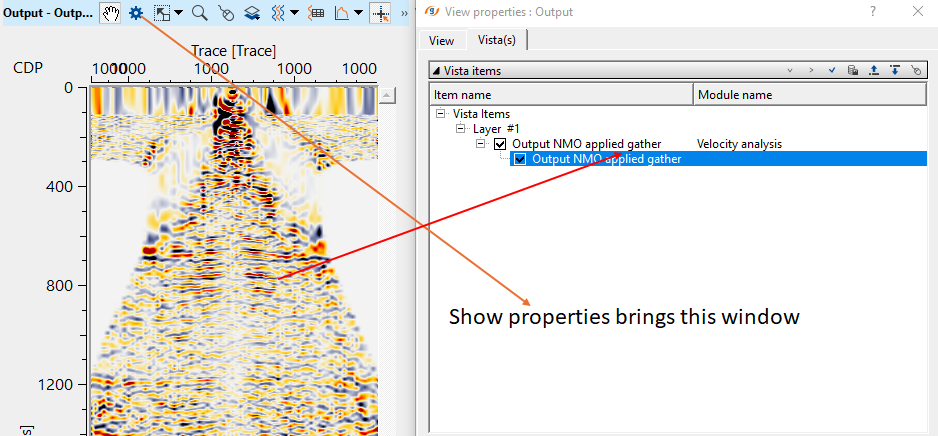The image size is (938, 436).
Task: Click the wiggle trace table icon
Action: pyautogui.click(x=316, y=13)
